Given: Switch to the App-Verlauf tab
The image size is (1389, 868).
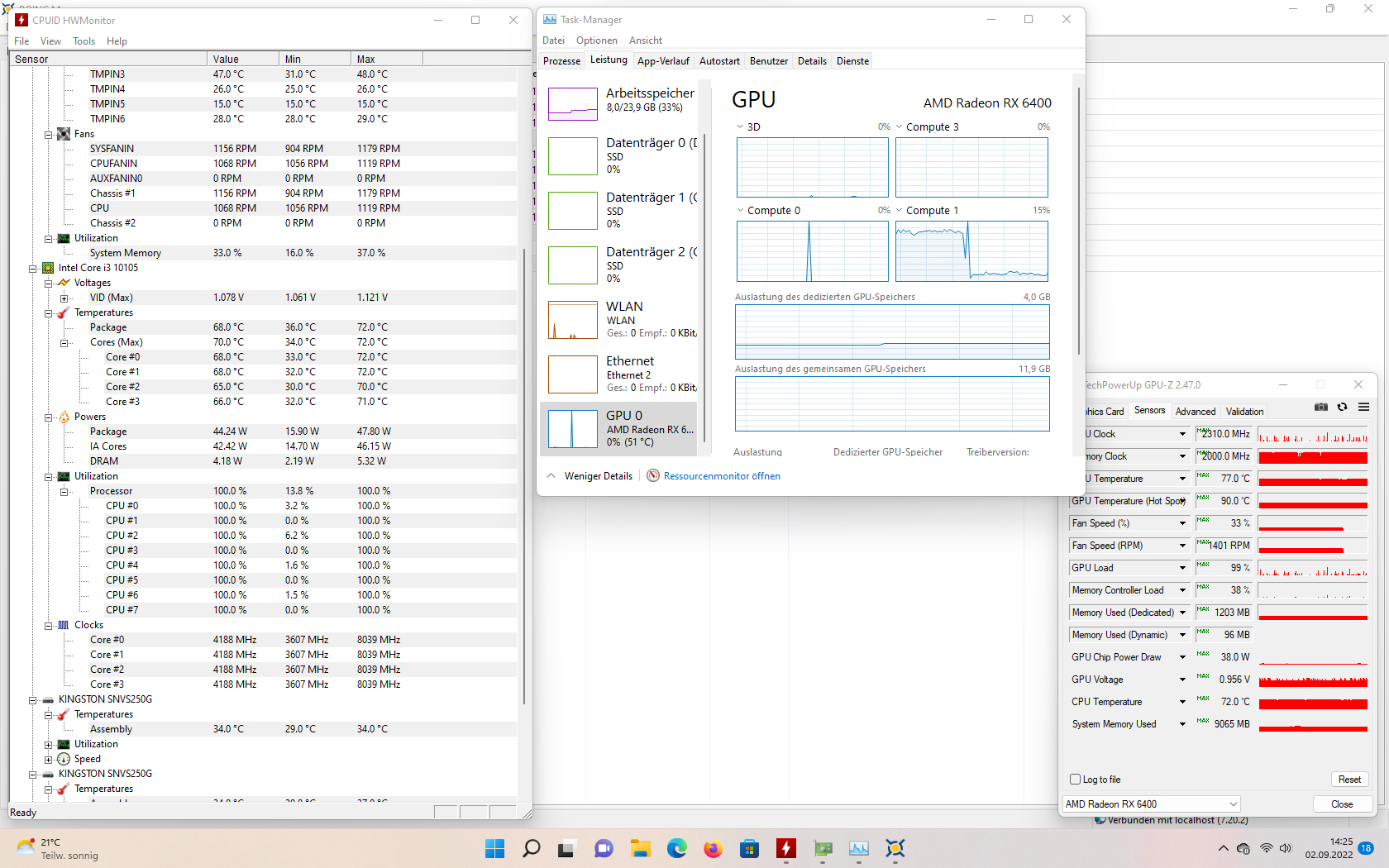Looking at the screenshot, I should pos(663,61).
